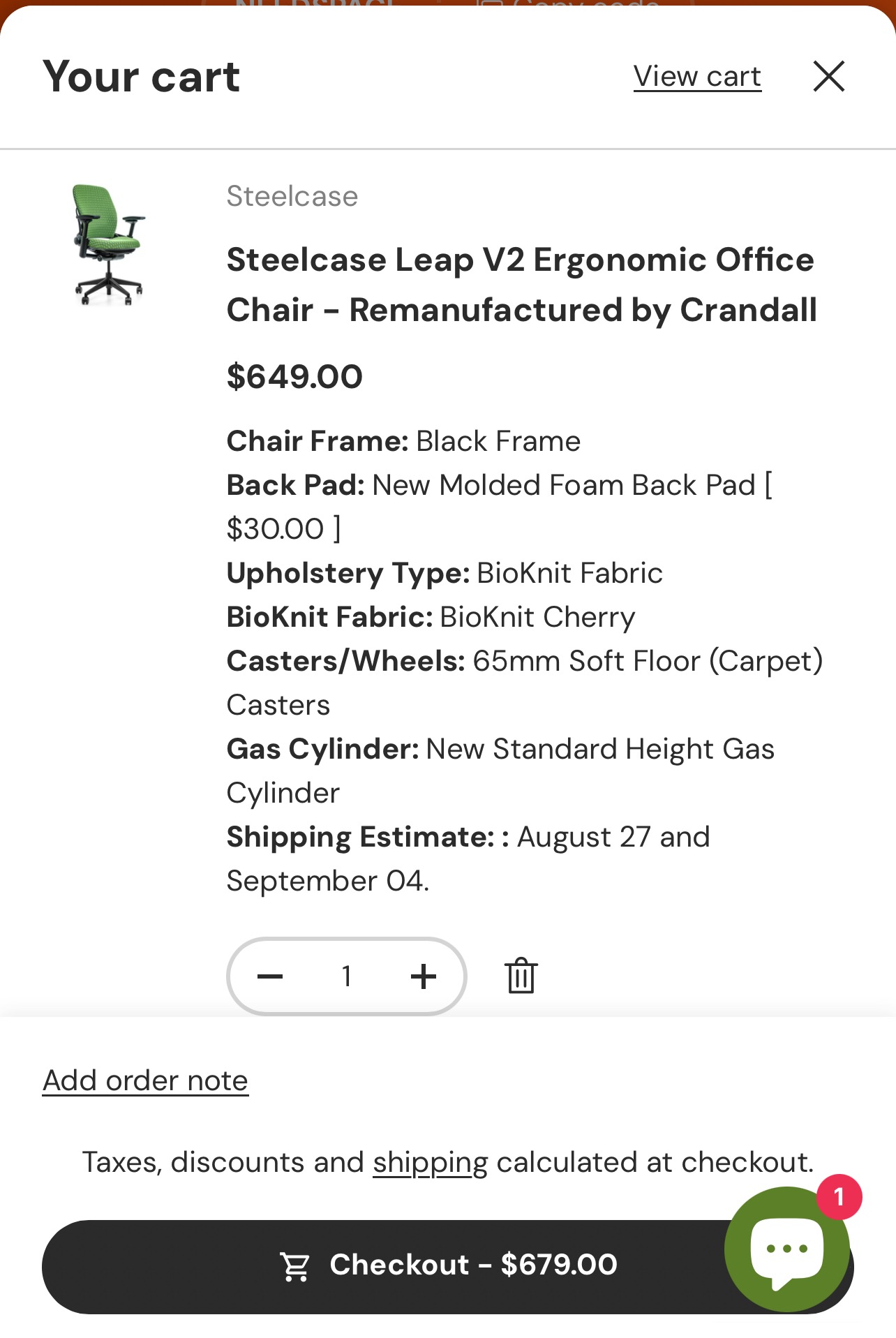896x1338 pixels.
Task: Open Add order note
Action: [x=145, y=1080]
